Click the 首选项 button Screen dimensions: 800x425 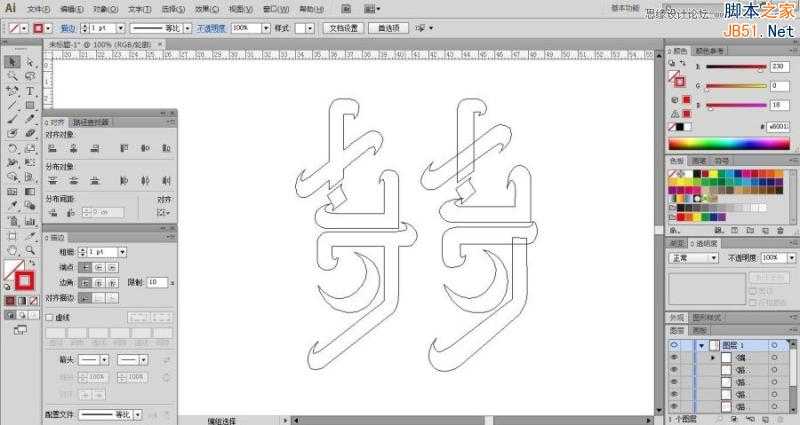388,28
